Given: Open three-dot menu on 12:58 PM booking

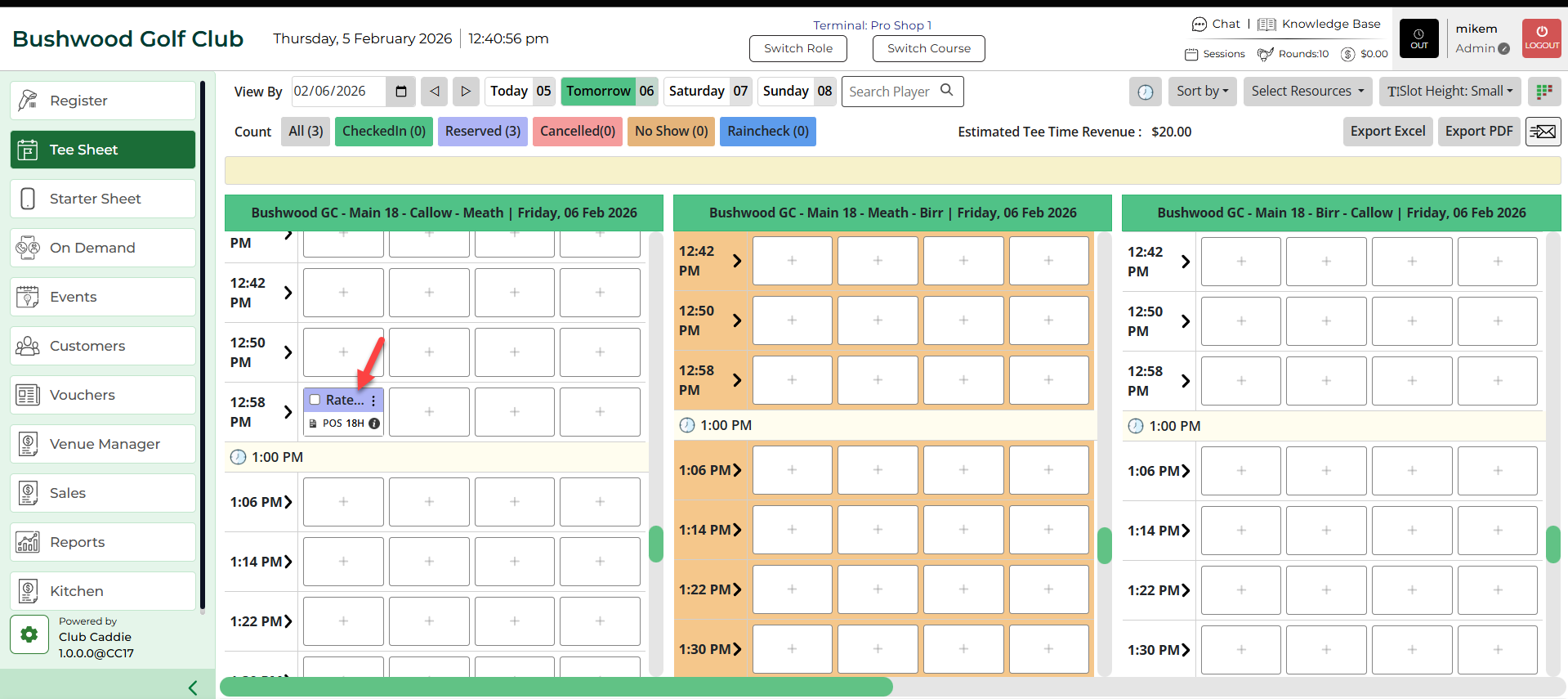Looking at the screenshot, I should click(373, 401).
